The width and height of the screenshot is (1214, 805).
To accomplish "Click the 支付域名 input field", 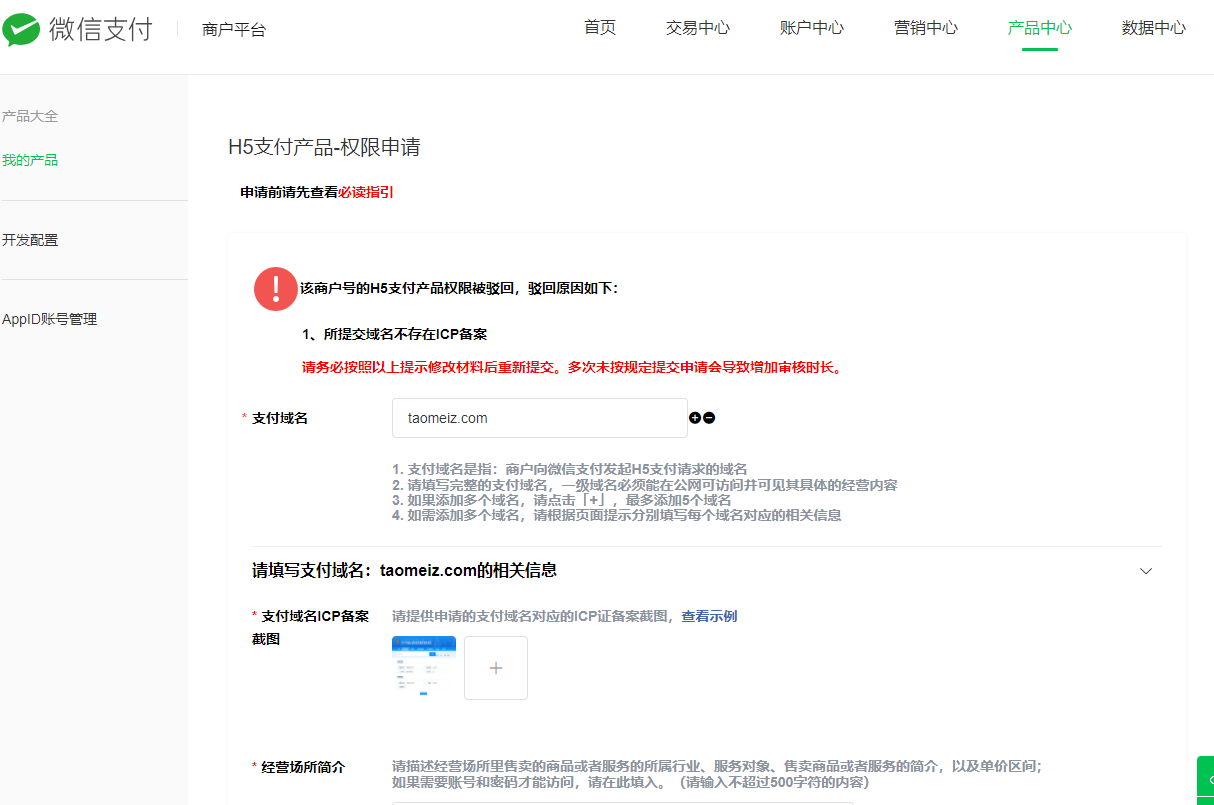I will (x=540, y=418).
